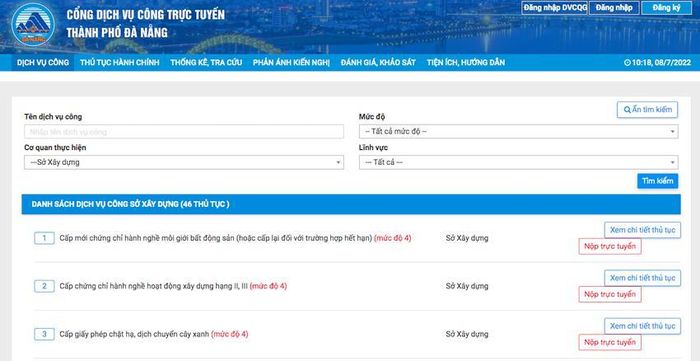Submit online for procedure 2 hoạt động xây dựng
The image size is (700, 361).
click(610, 295)
